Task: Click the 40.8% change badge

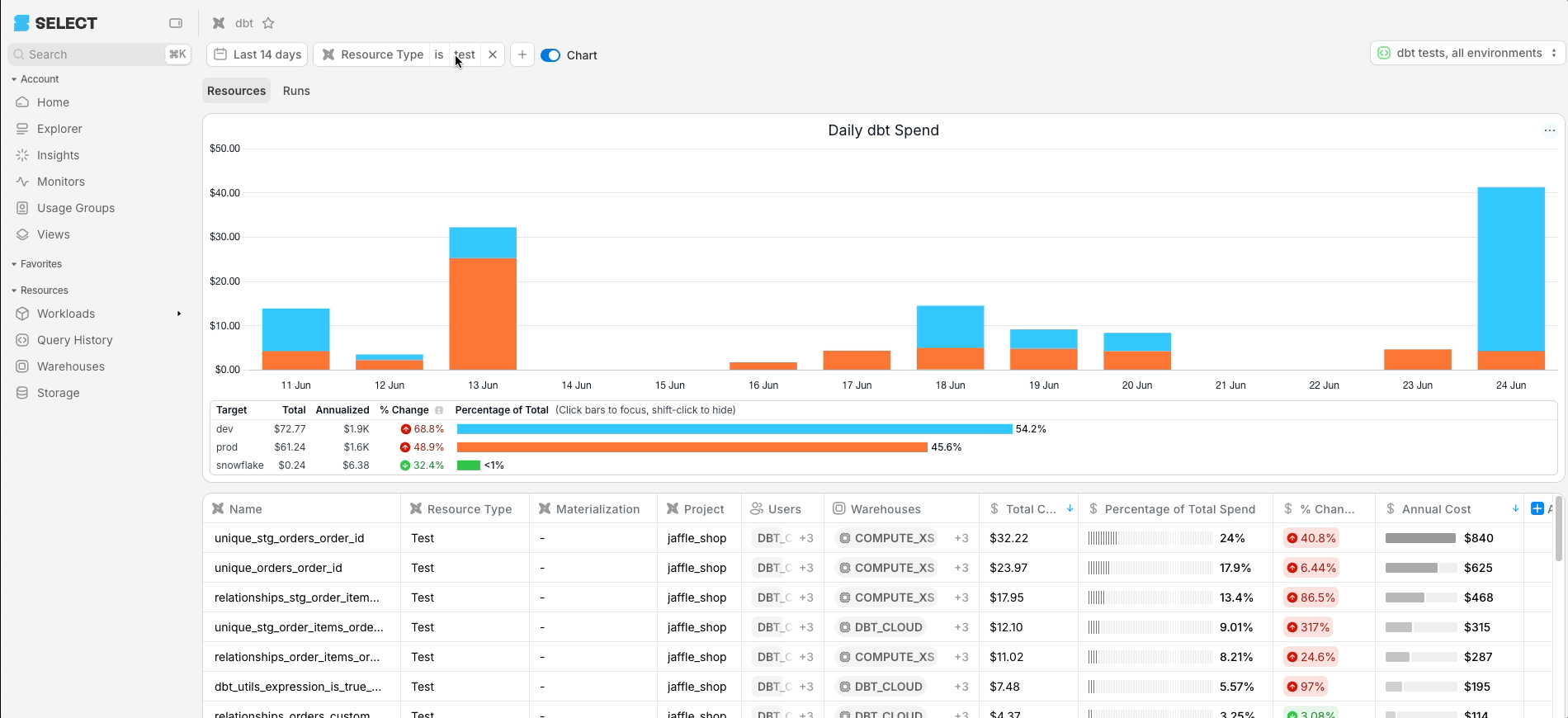Action: tap(1311, 538)
